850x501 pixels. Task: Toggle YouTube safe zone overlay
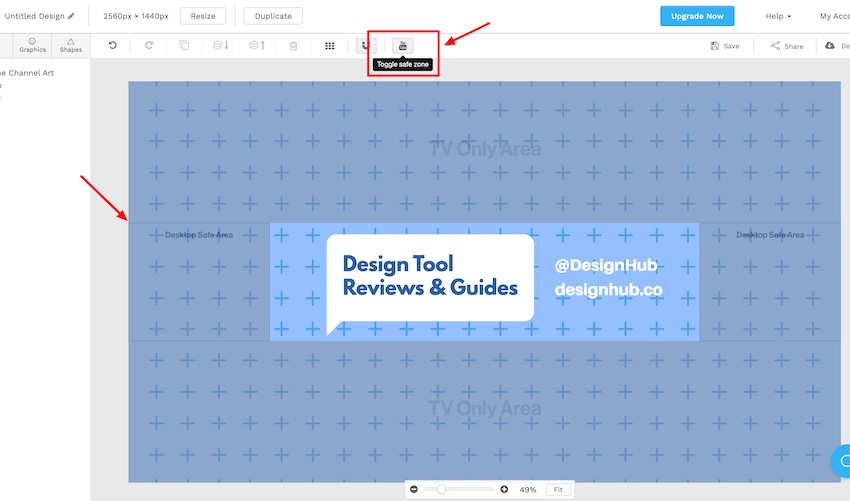(x=403, y=46)
